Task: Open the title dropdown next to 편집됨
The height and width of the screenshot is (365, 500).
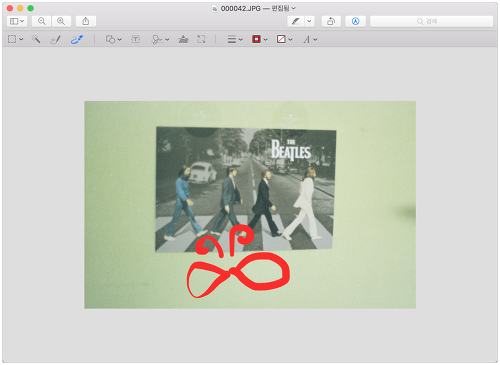Action: coord(294,8)
